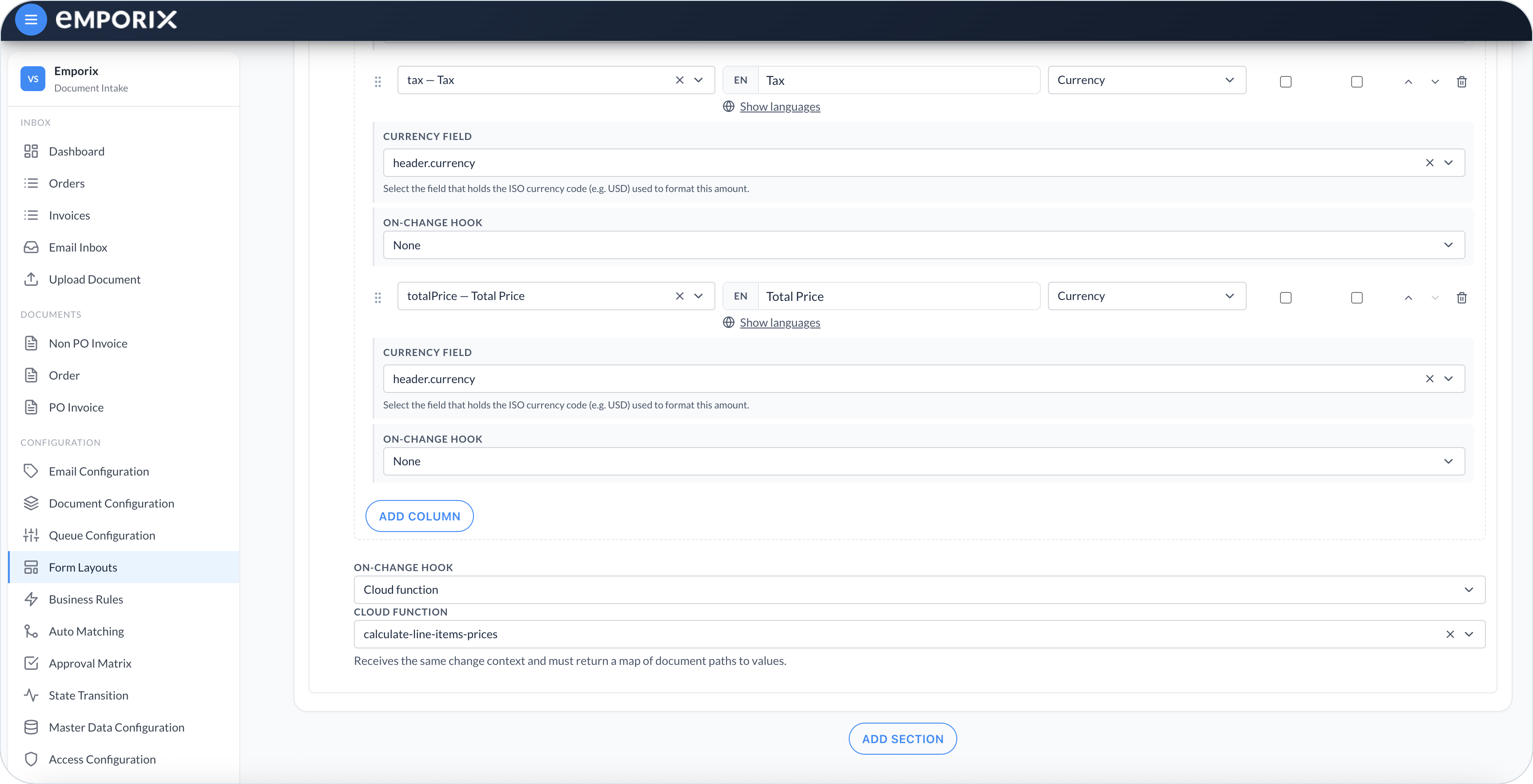This screenshot has width=1533, height=784.
Task: Edit the Total Price EN label field
Action: (899, 296)
